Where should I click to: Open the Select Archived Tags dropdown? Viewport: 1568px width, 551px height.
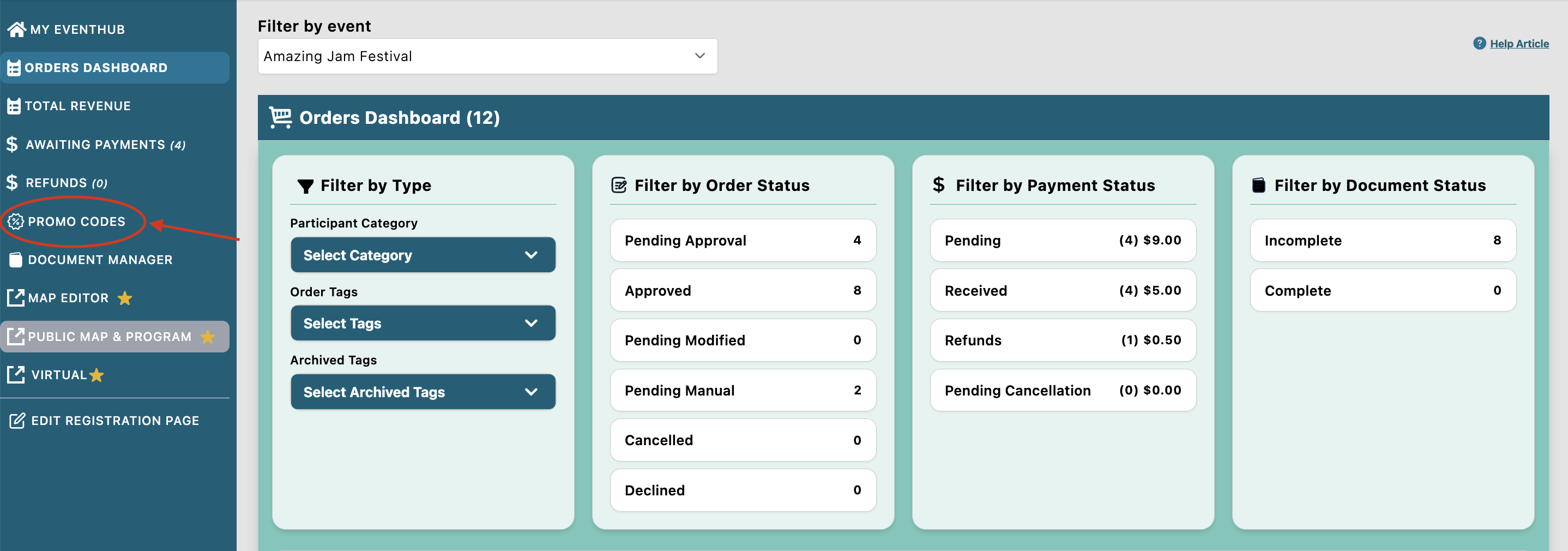pyautogui.click(x=423, y=392)
